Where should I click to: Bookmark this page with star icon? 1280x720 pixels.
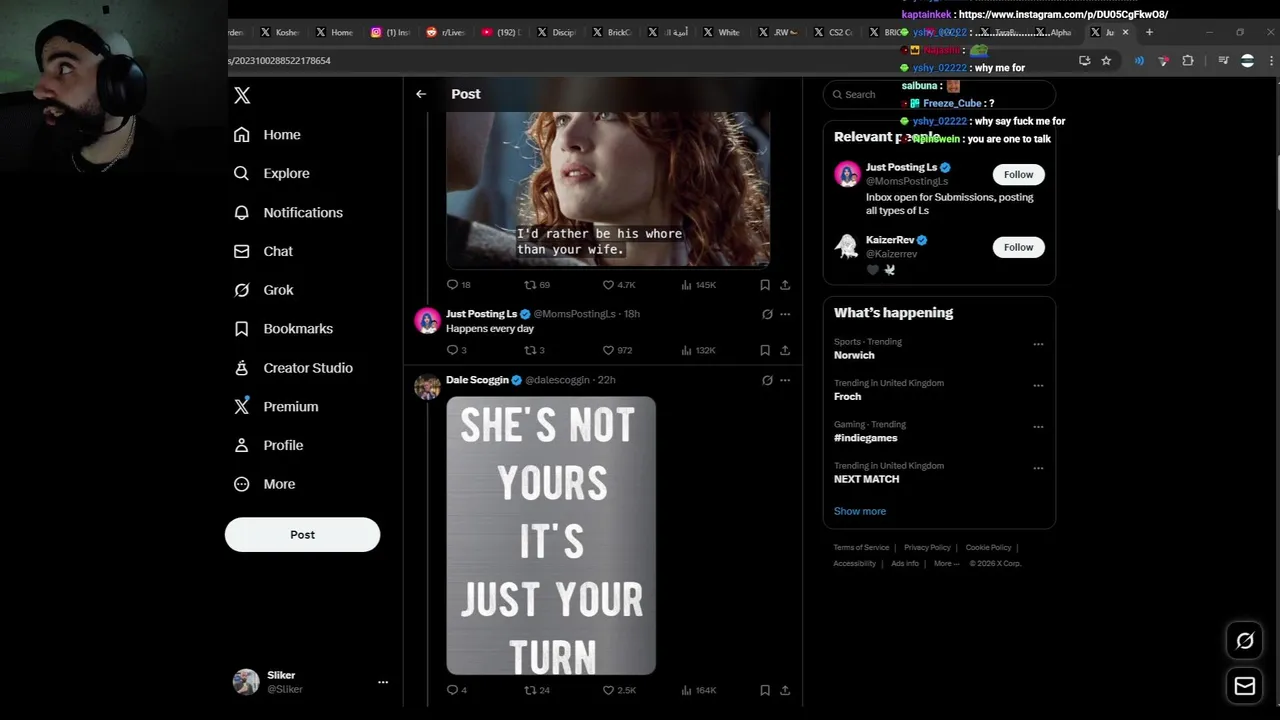tap(1106, 61)
